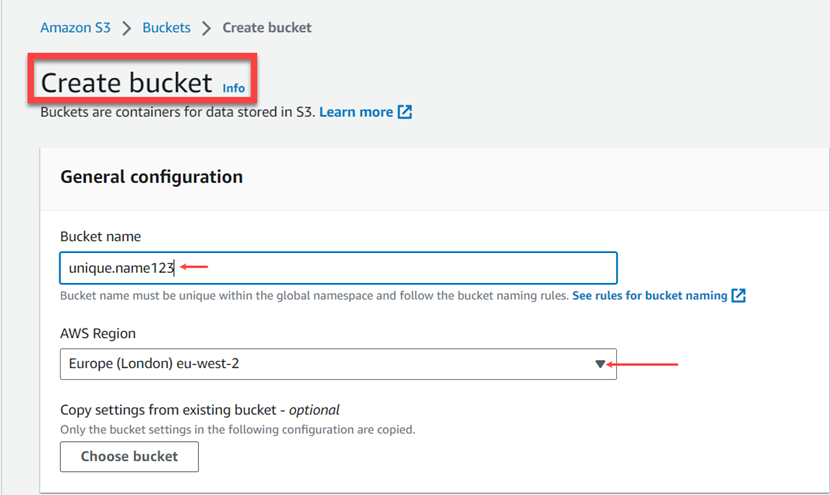
Task: Click 'Buckets are containers for data' description
Action: (x=178, y=112)
